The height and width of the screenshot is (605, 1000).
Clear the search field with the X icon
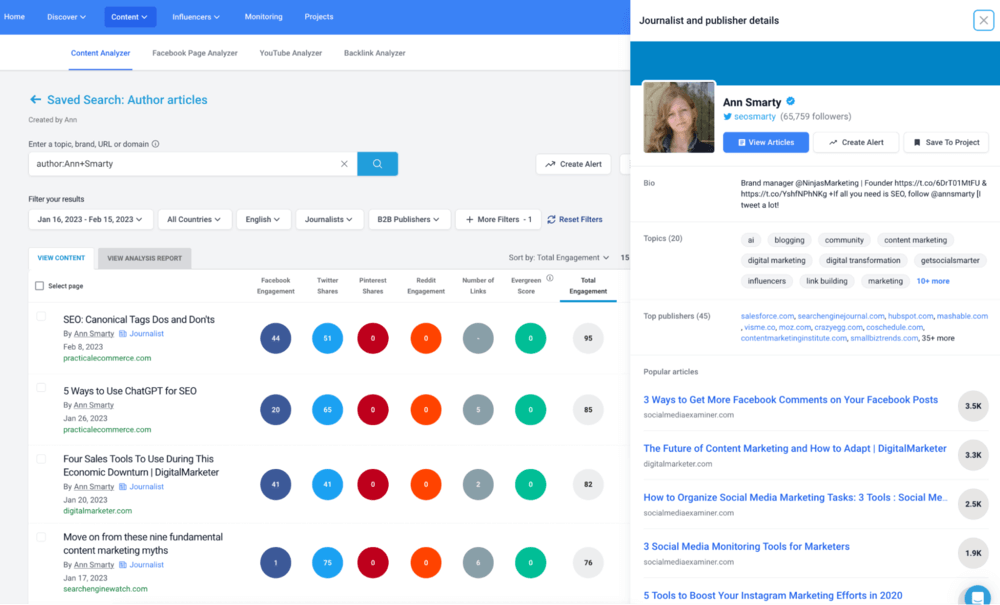coord(344,164)
